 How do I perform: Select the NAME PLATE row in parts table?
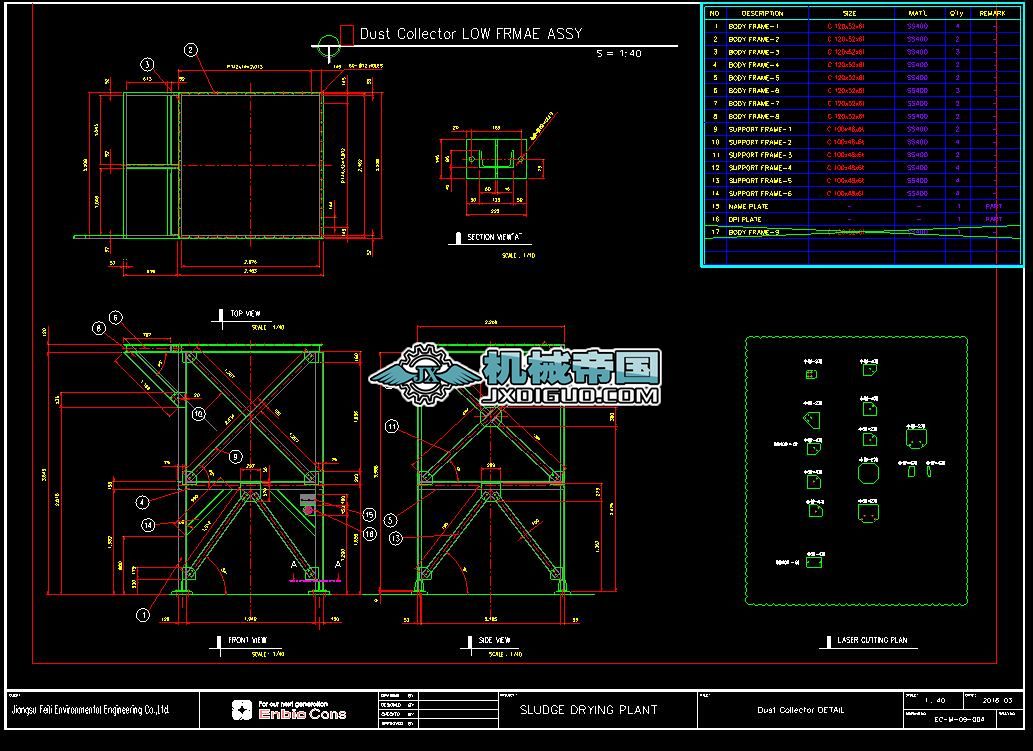[x=864, y=206]
